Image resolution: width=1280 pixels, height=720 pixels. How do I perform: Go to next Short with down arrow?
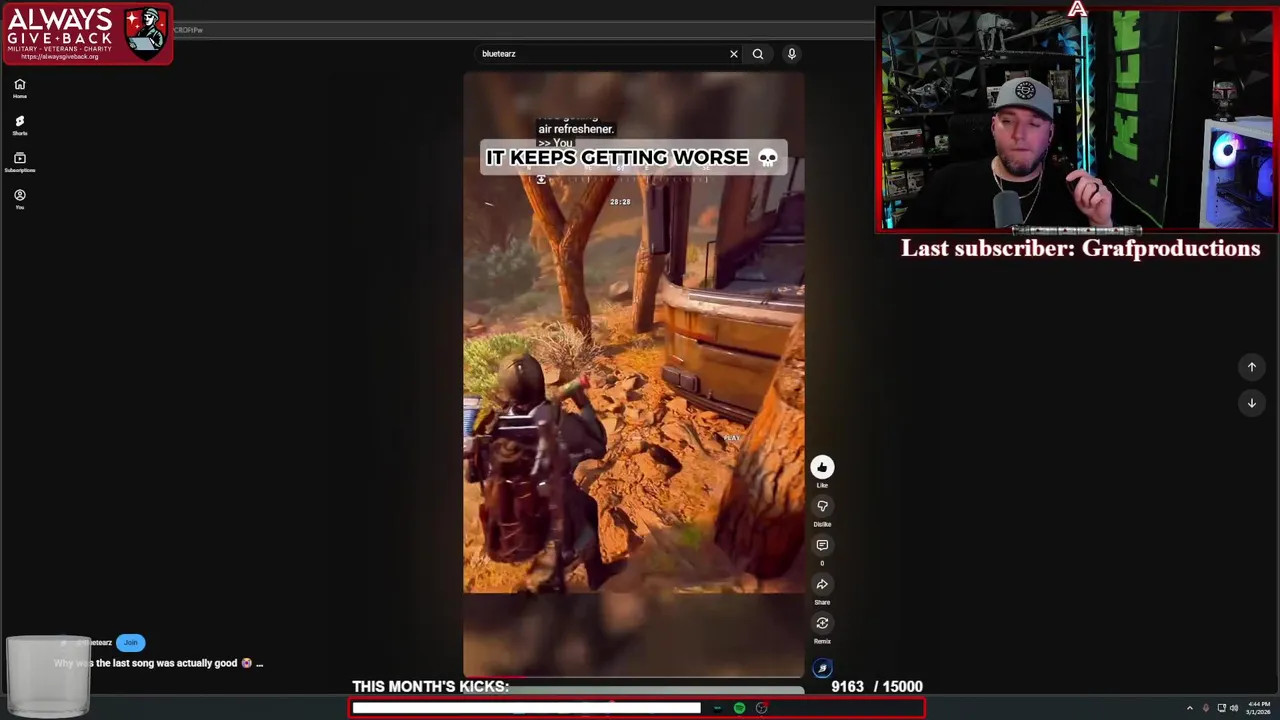click(1251, 403)
